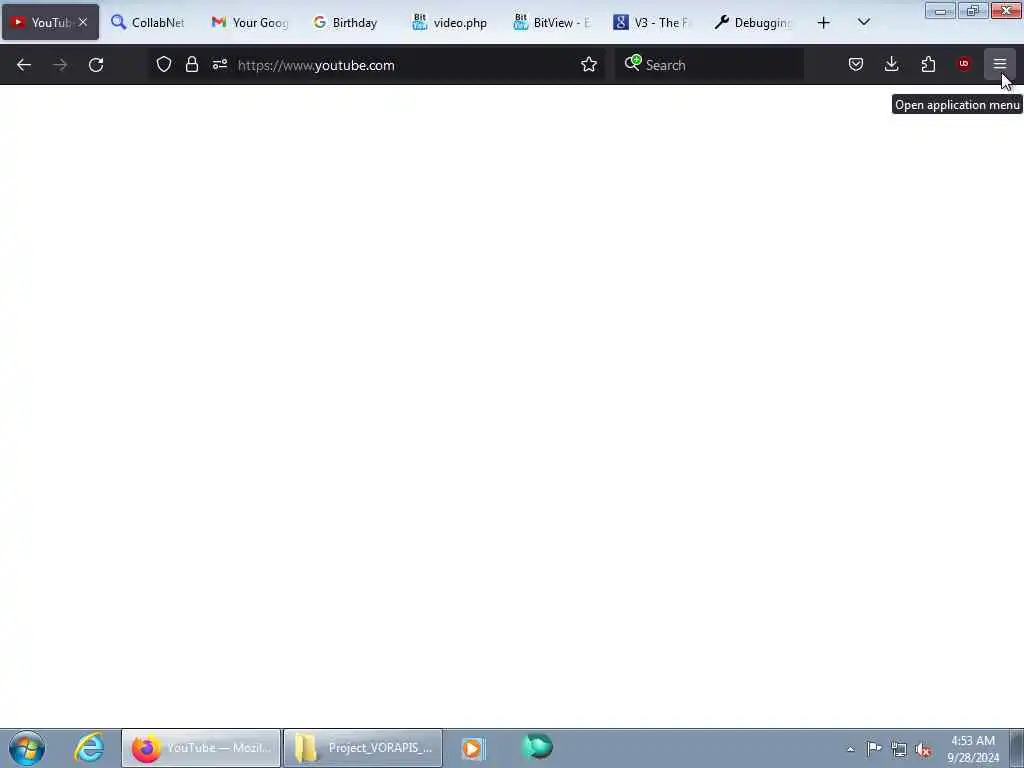
Task: Open site permissions icon in address bar
Action: pyautogui.click(x=219, y=64)
